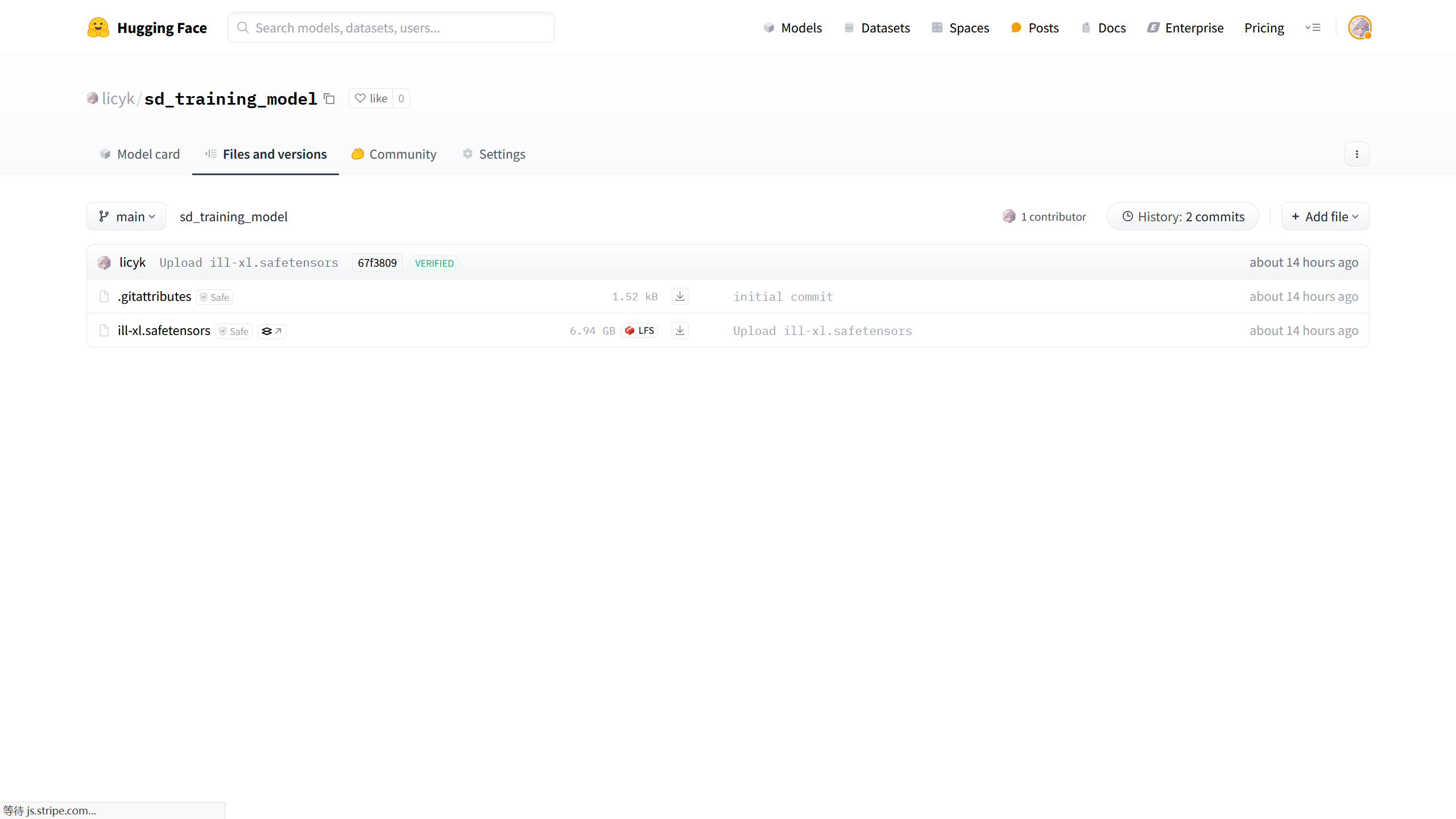Expand the top navigation overflow chevron menu
Viewport: 1456px width, 819px height.
tap(1314, 27)
